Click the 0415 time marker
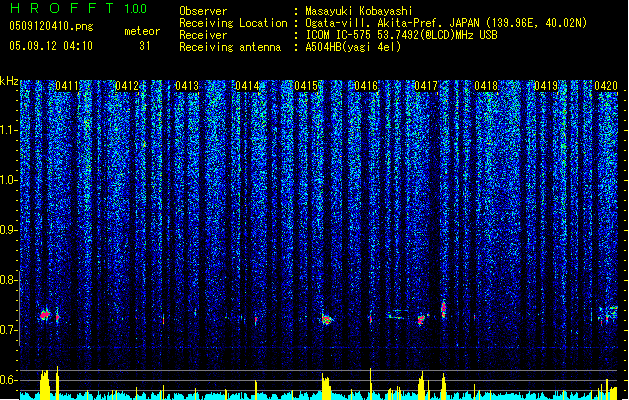 [306, 86]
